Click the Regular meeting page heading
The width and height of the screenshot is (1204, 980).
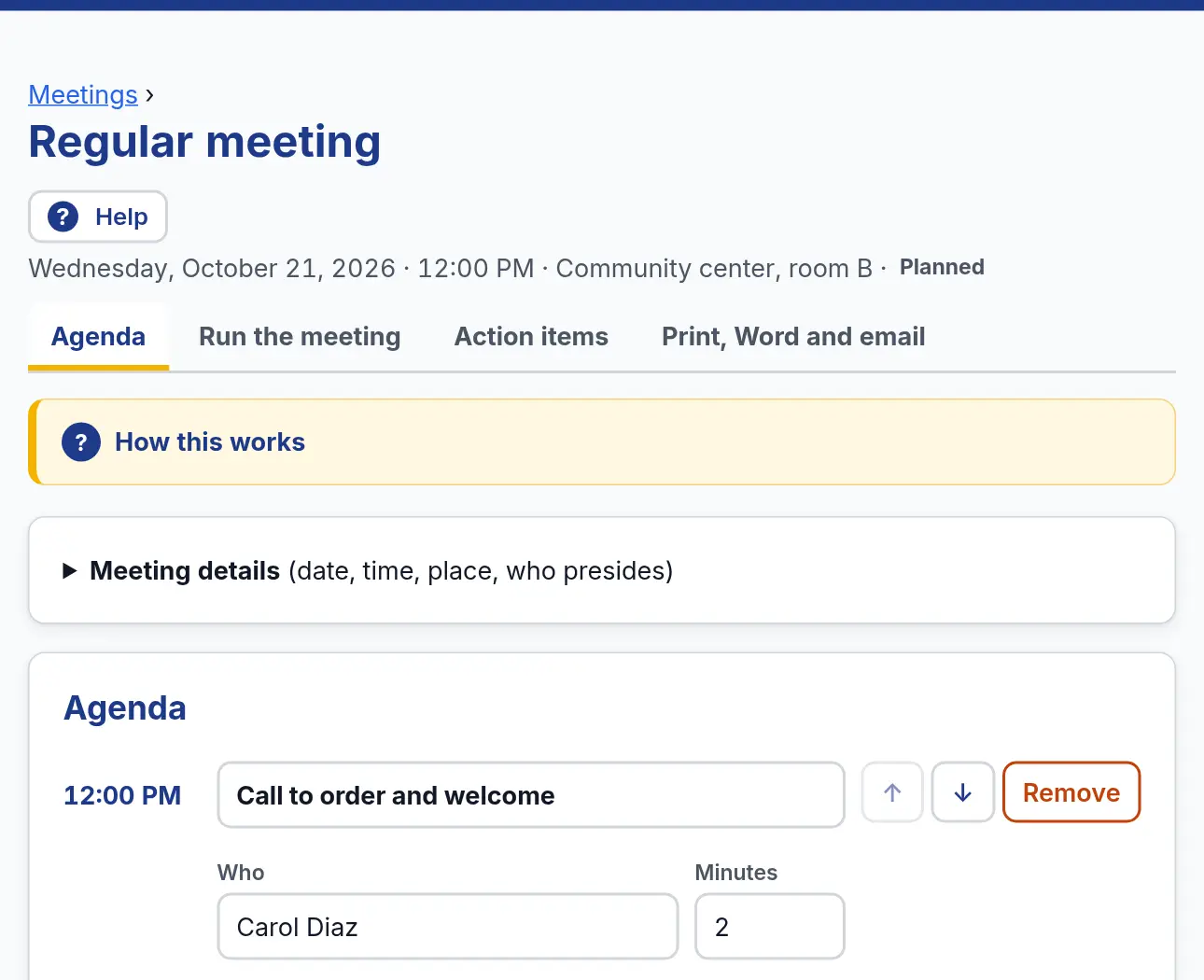204,143
